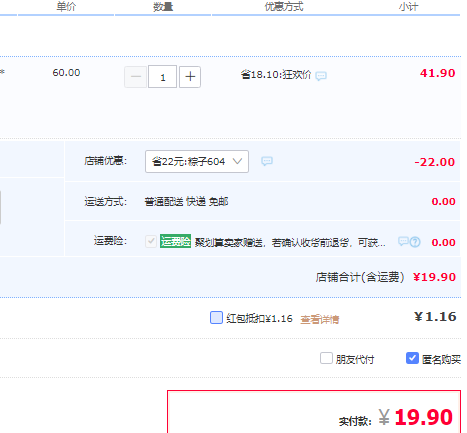Click the quantity input field showing 1
The height and width of the screenshot is (433, 467).
coord(162,77)
